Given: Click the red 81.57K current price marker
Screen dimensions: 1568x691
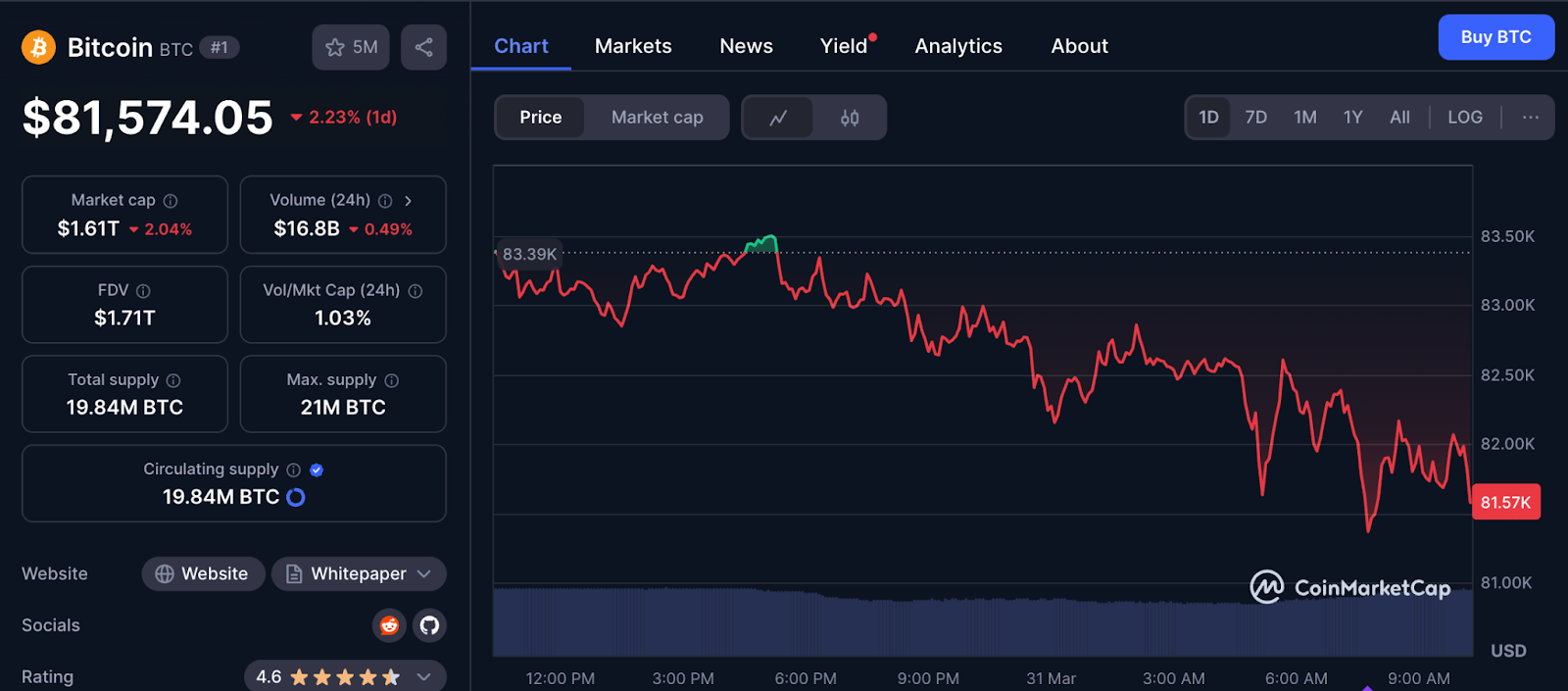Looking at the screenshot, I should [x=1505, y=502].
